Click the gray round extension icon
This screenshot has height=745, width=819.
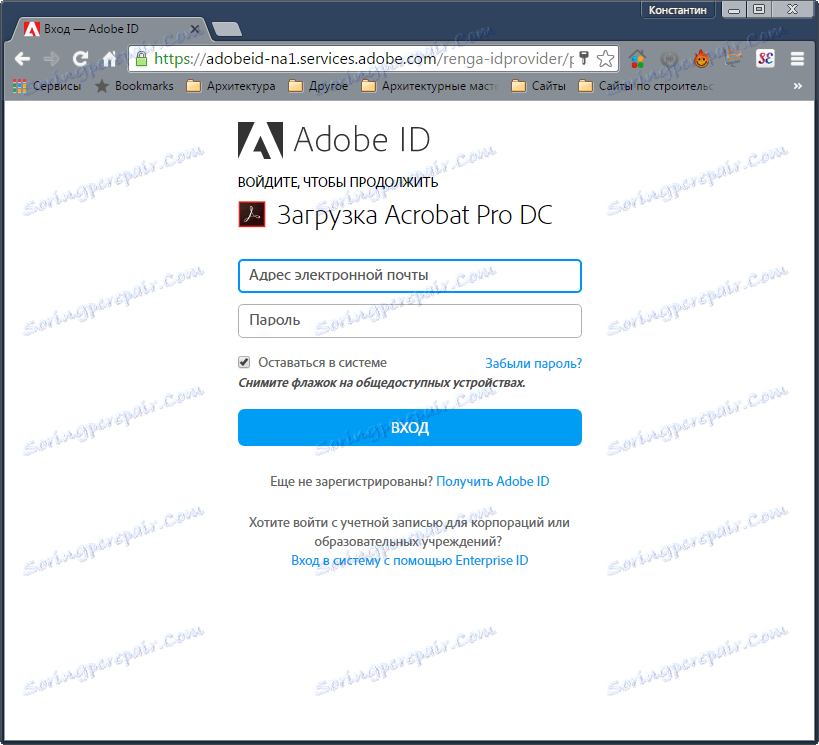[x=670, y=59]
